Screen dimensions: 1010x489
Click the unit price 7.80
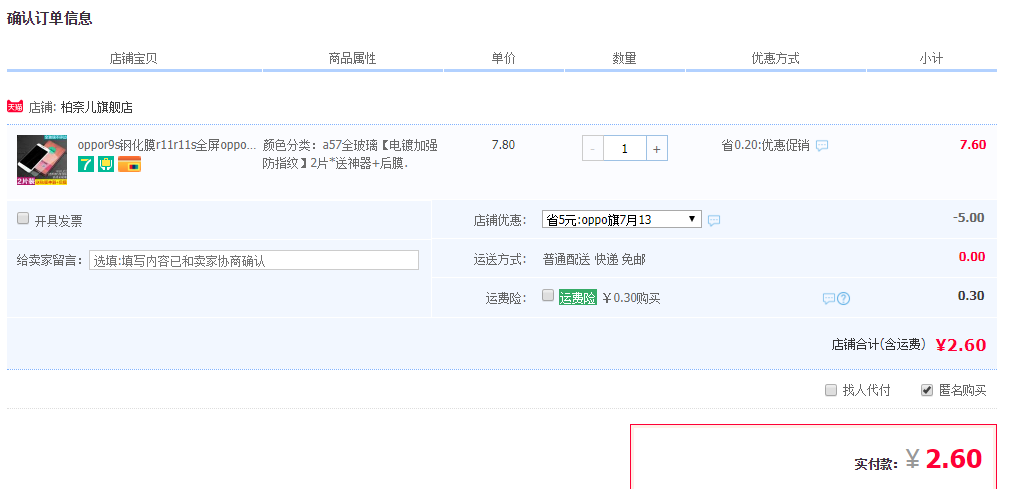point(503,145)
